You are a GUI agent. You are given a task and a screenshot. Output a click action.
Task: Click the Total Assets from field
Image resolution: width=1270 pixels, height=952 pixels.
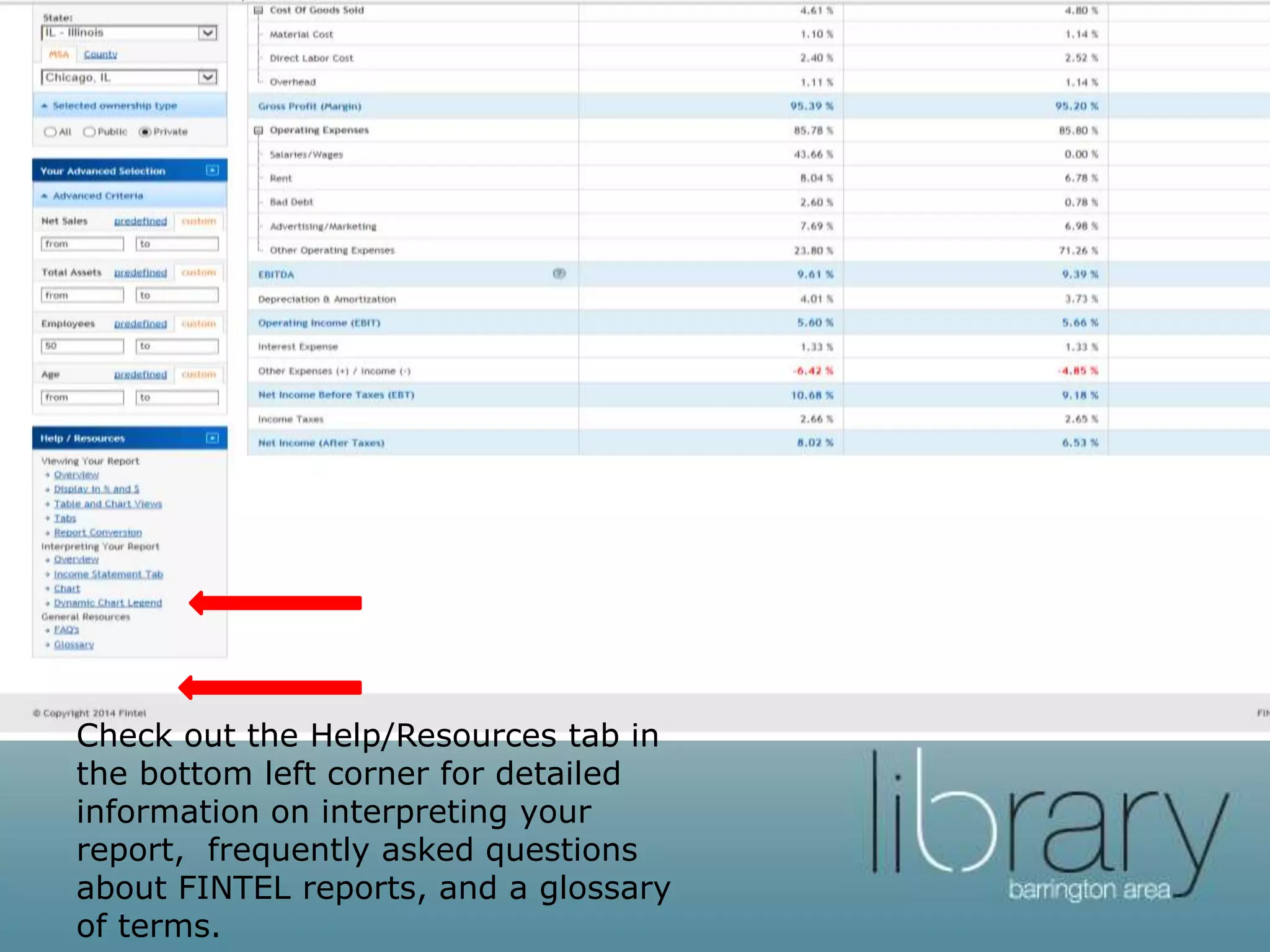tap(82, 296)
